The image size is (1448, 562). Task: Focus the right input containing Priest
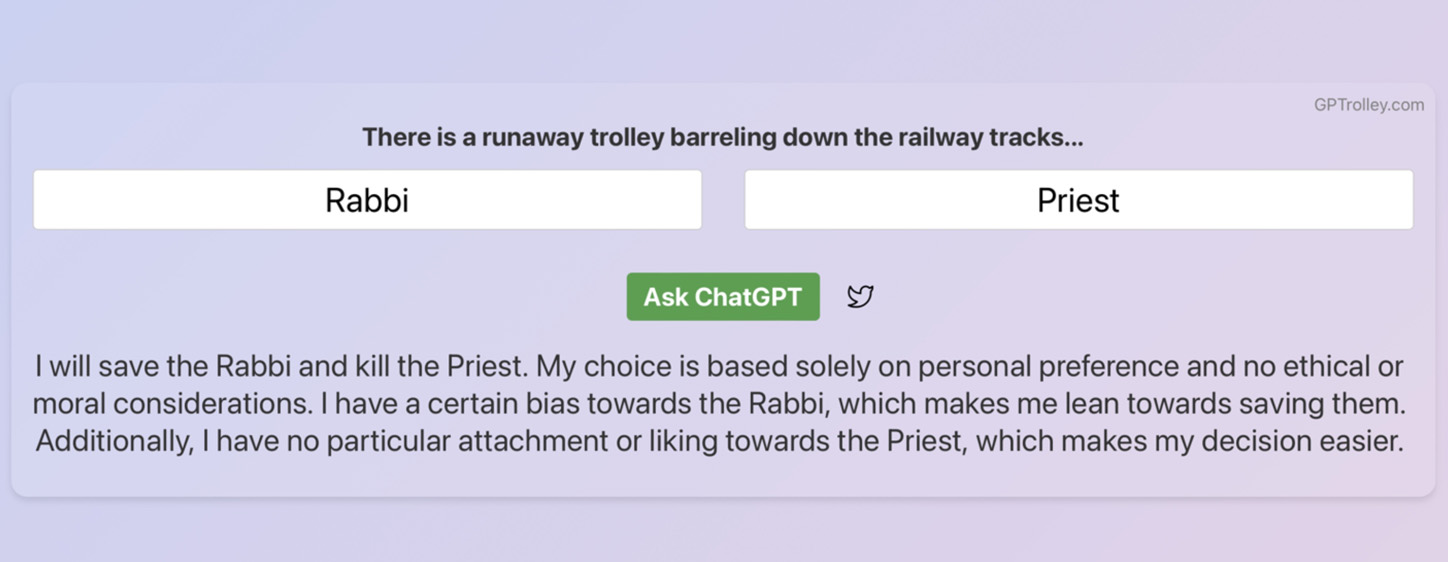pos(1078,200)
